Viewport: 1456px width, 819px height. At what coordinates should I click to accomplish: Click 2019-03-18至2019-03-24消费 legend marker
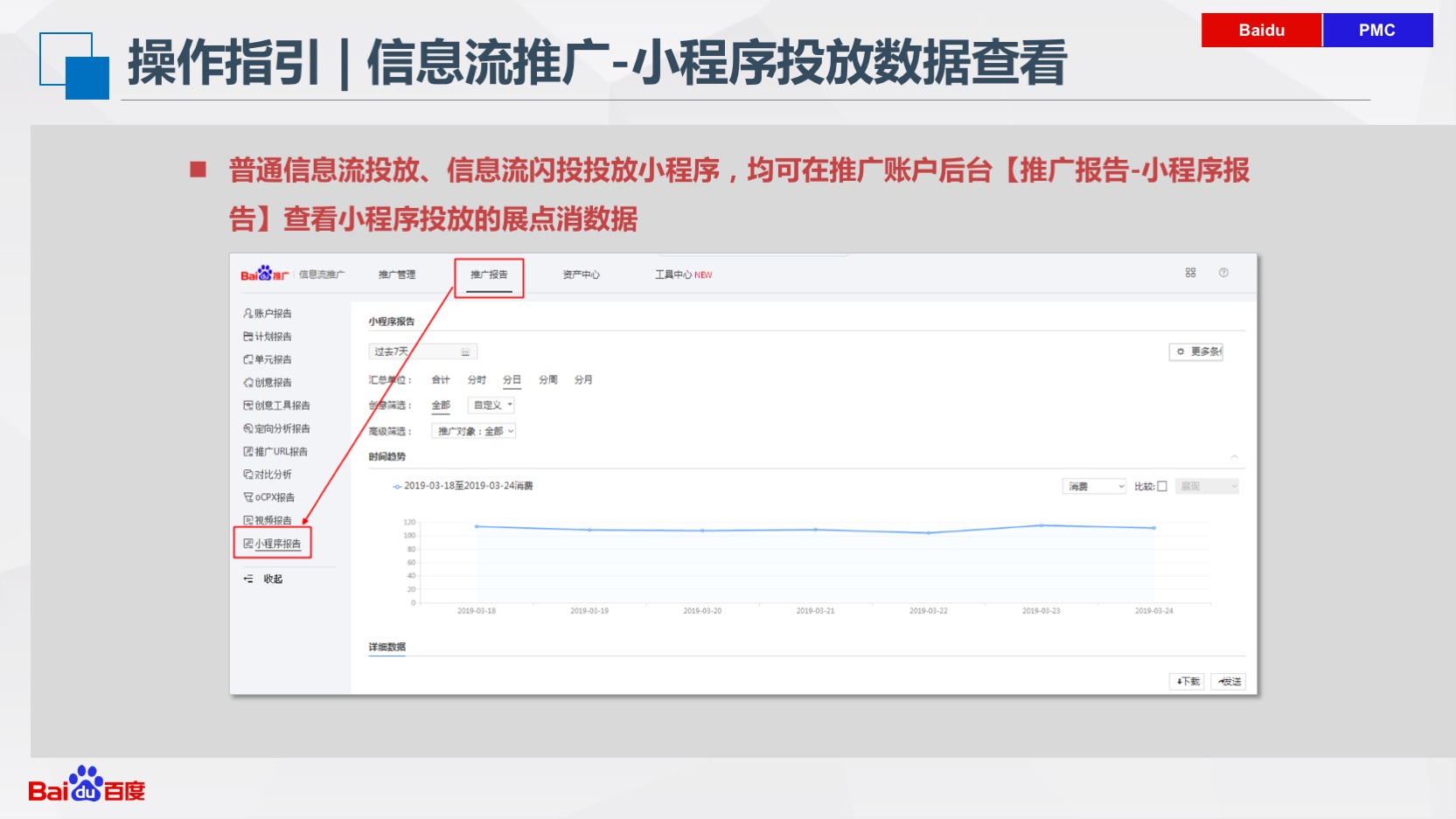tap(397, 486)
